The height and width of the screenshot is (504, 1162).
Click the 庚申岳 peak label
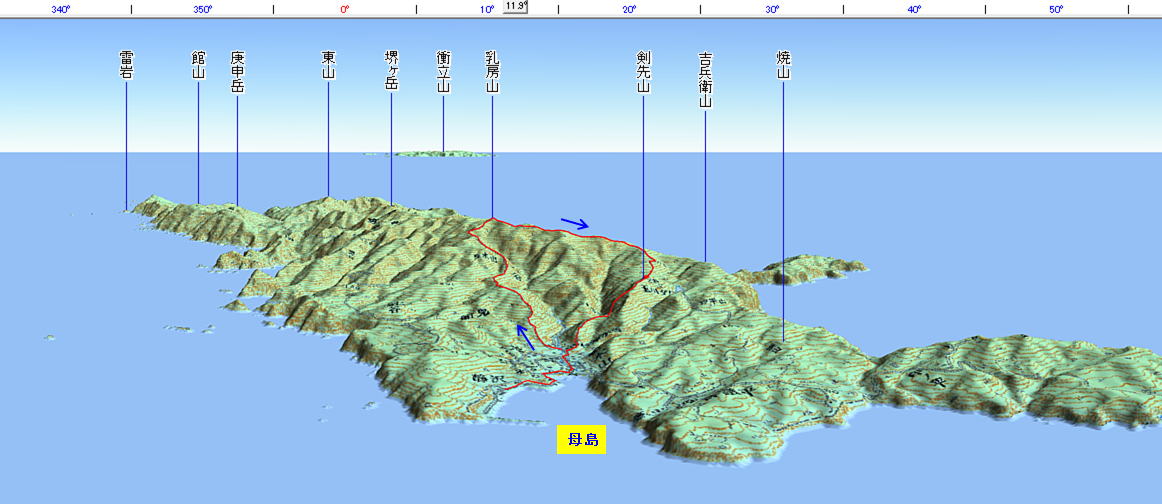(x=237, y=72)
